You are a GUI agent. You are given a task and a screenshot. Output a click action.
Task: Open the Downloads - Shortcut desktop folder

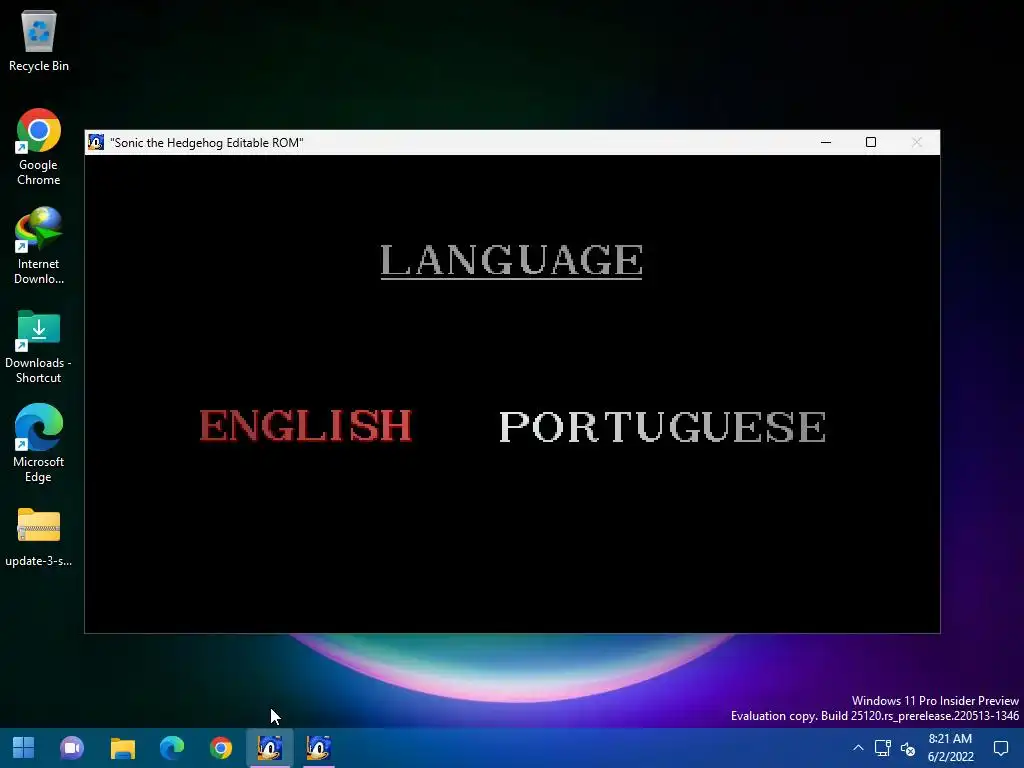coord(39,346)
